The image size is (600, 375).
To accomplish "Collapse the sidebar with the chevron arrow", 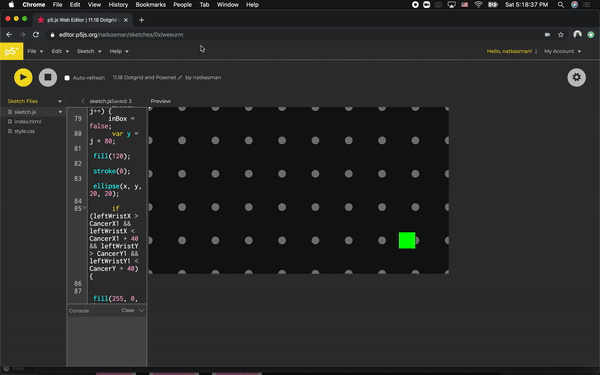I will (x=83, y=101).
